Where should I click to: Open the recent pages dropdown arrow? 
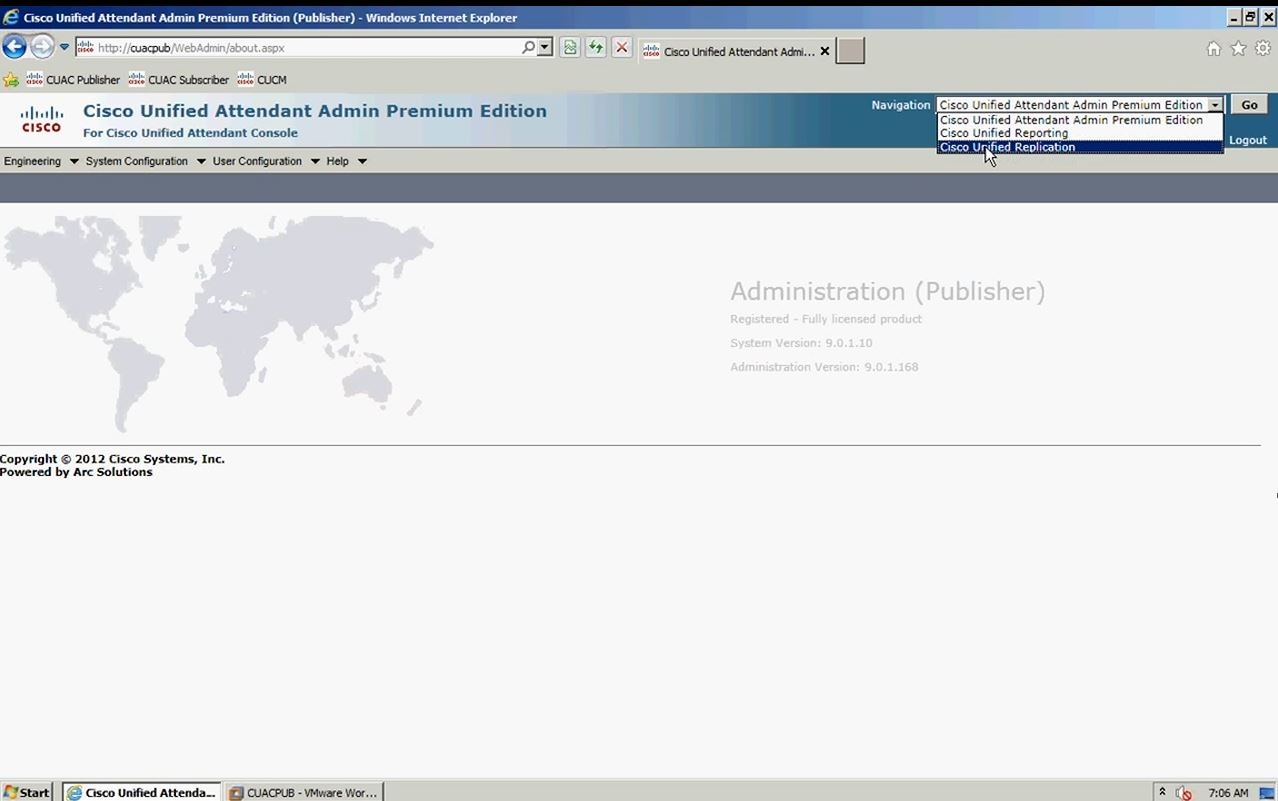click(64, 47)
